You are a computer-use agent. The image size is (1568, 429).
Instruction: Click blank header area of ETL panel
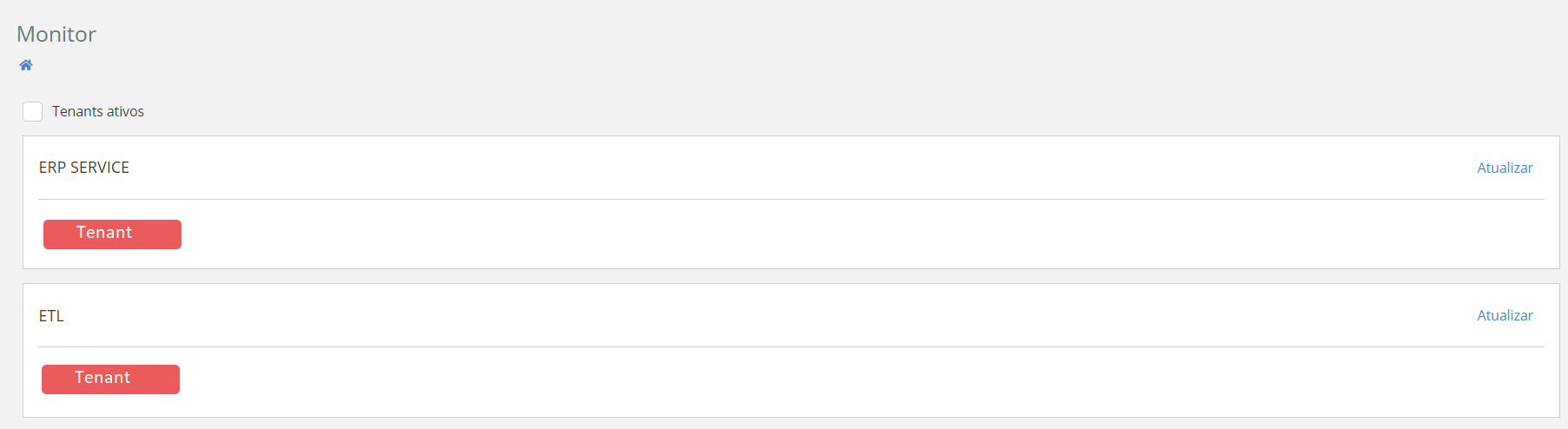click(781, 315)
